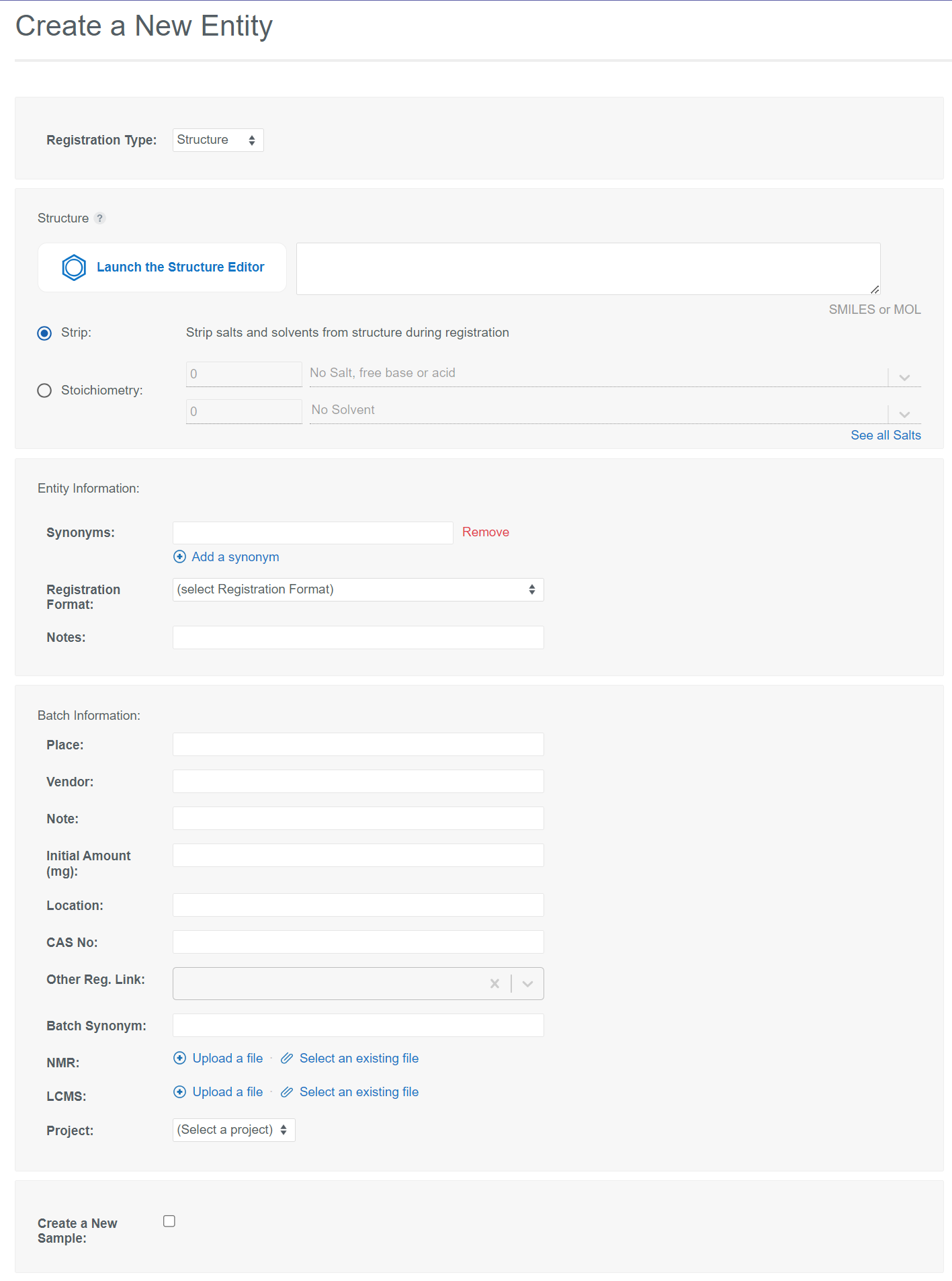
Task: Enable the Create a New Sample checkbox
Action: 169,1221
